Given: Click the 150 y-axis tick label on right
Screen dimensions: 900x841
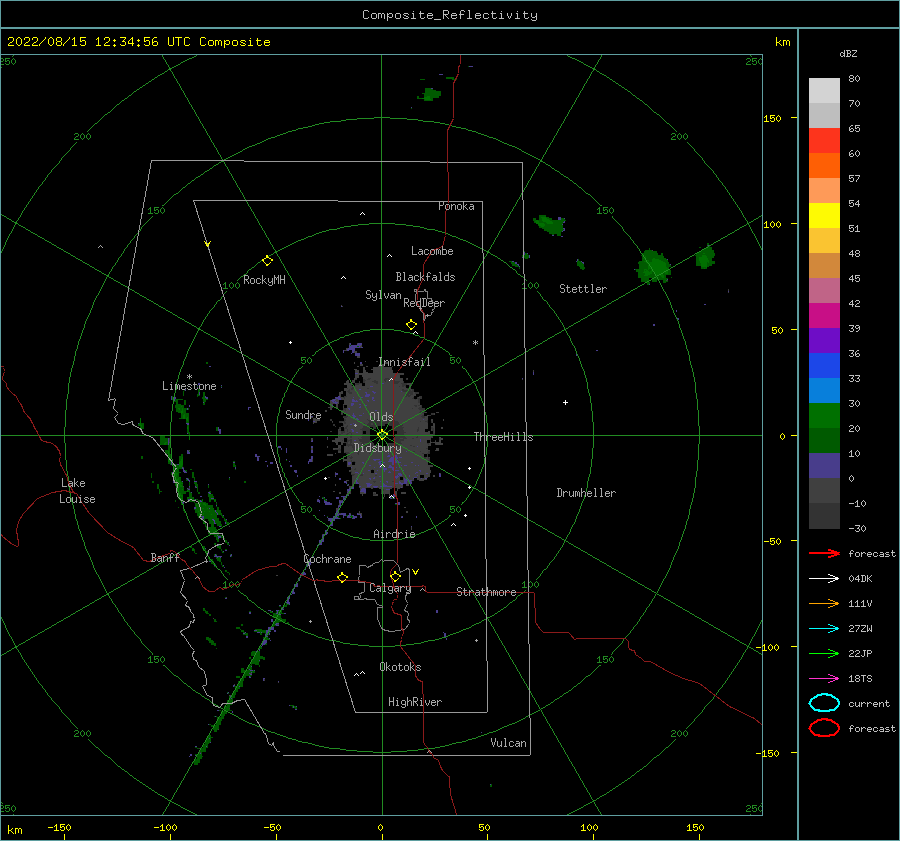Looking at the screenshot, I should (772, 118).
